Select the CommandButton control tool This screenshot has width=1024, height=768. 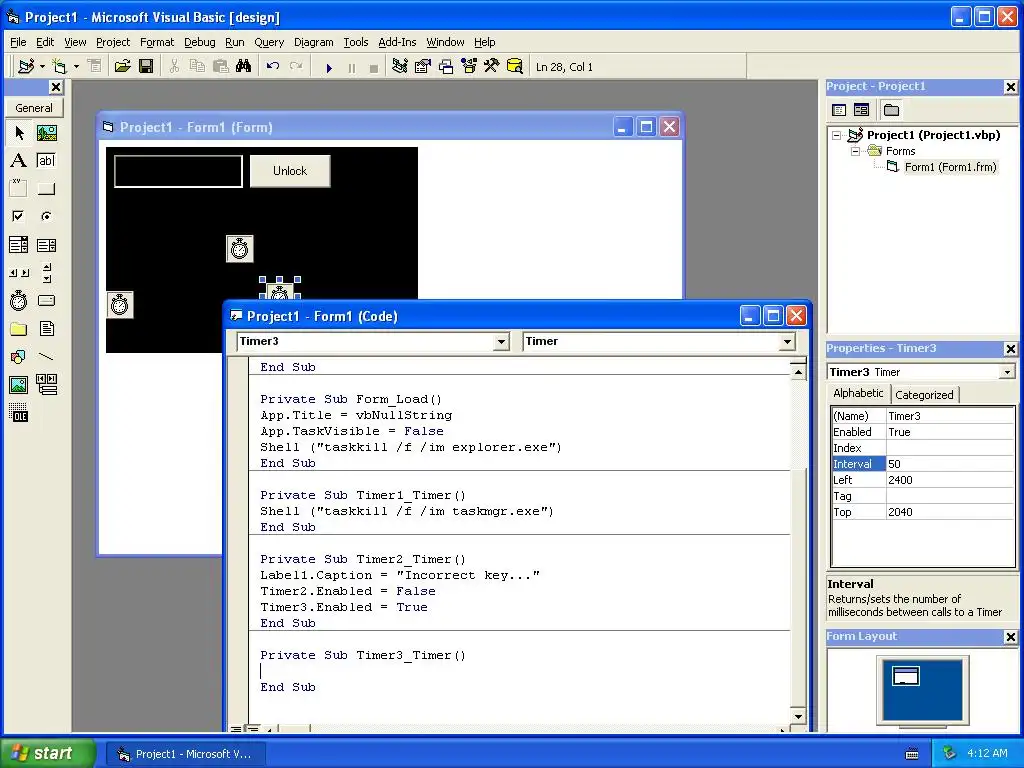(x=46, y=189)
